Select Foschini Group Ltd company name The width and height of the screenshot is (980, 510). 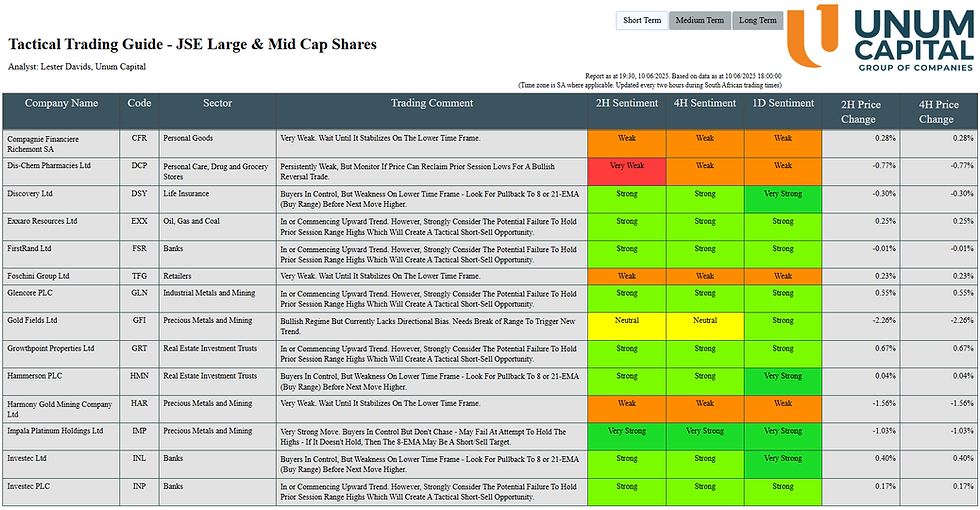coord(38,276)
